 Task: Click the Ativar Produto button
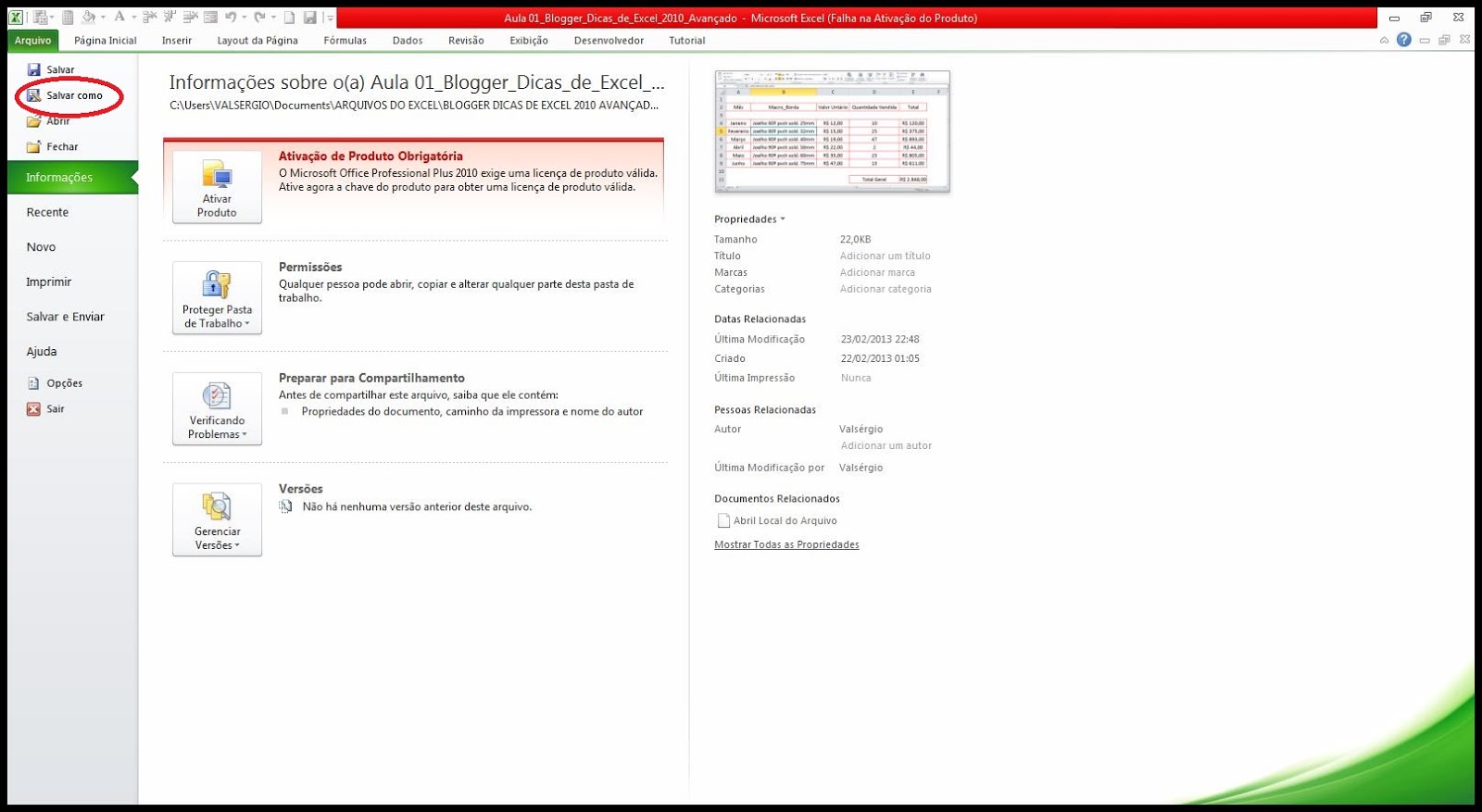(x=217, y=187)
